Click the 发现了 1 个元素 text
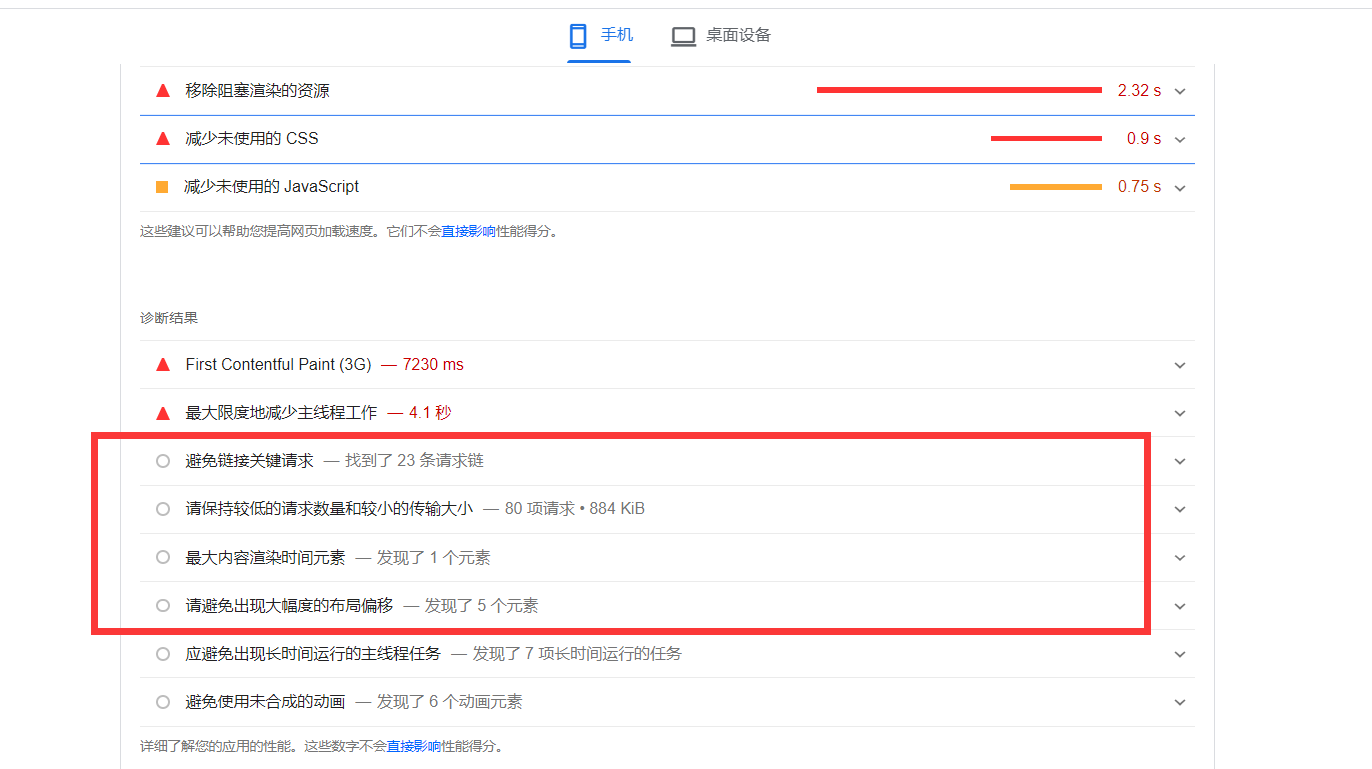Image resolution: width=1372 pixels, height=769 pixels. point(434,558)
